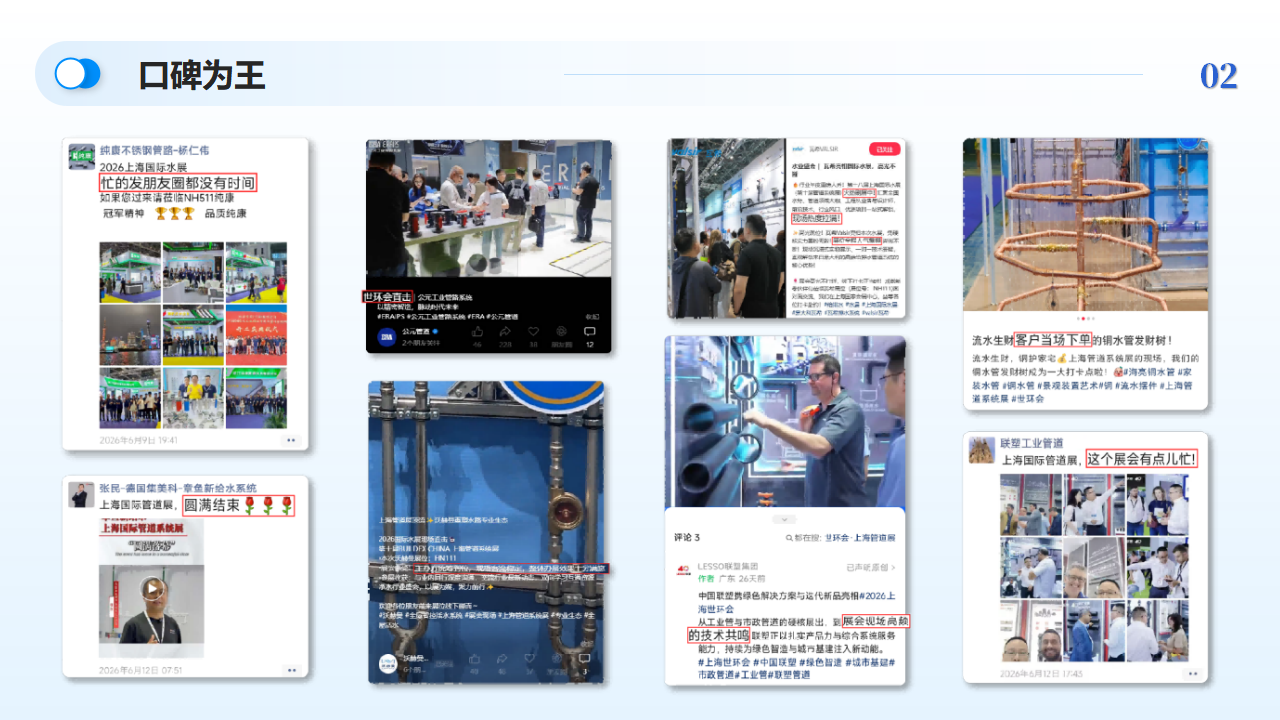The width and height of the screenshot is (1280, 720).
Task: Open the #上海世环会 hashtag
Action: (725, 662)
